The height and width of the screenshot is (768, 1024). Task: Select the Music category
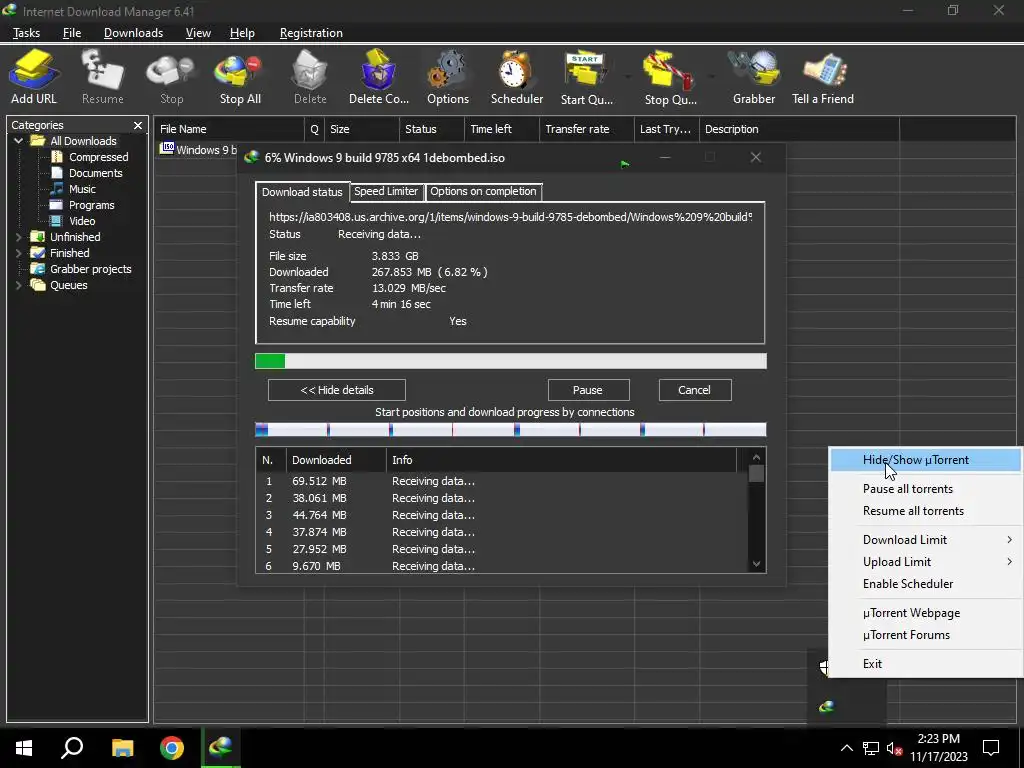[82, 189]
